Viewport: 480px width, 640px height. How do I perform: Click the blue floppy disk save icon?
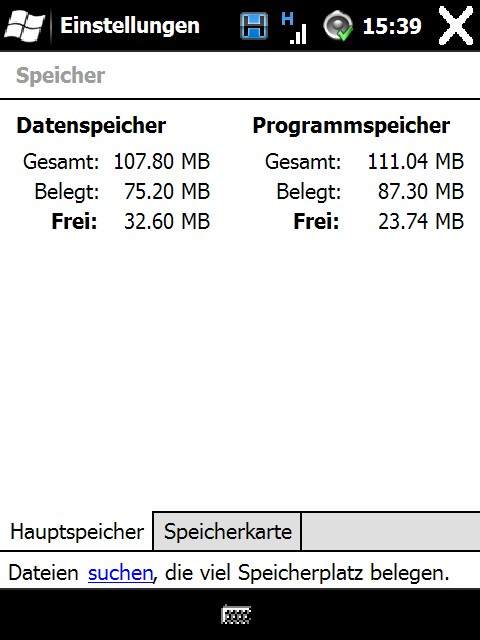254,26
